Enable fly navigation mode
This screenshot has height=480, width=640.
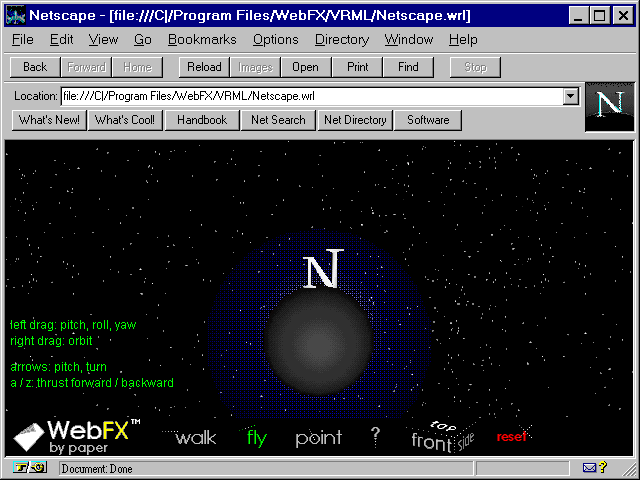(x=257, y=438)
